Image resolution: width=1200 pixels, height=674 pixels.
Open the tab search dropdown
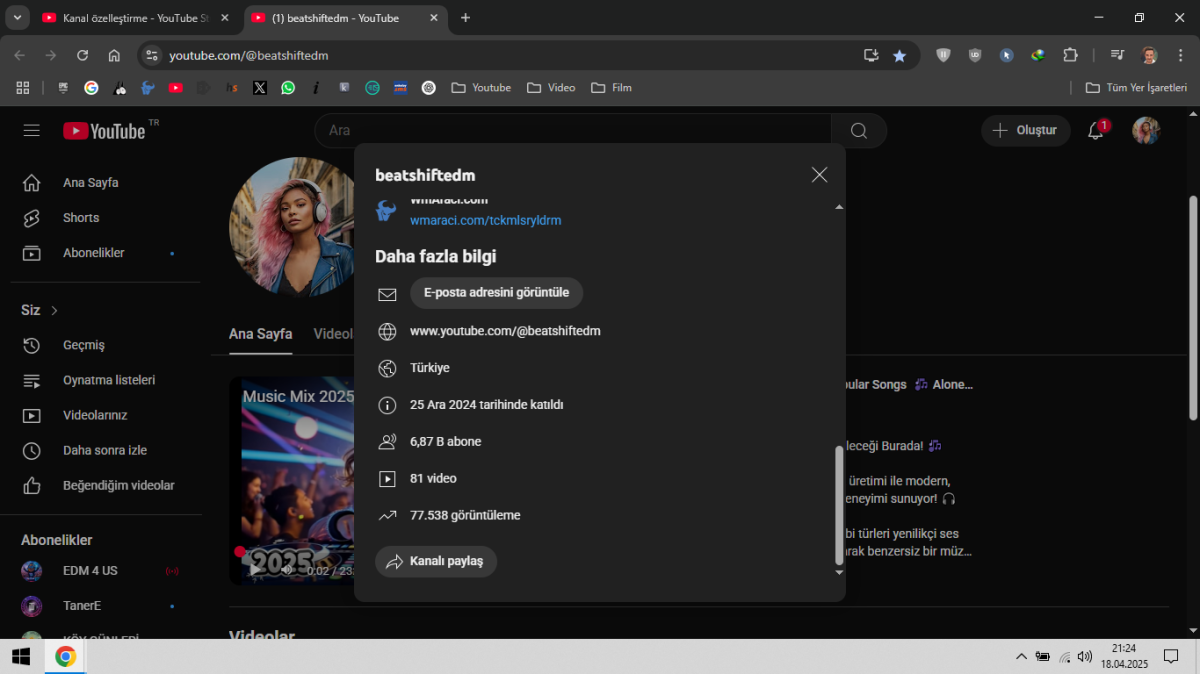point(17,18)
